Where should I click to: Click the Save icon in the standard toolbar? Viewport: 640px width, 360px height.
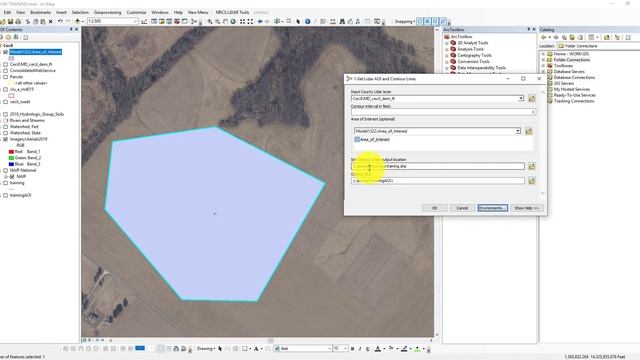point(10,21)
